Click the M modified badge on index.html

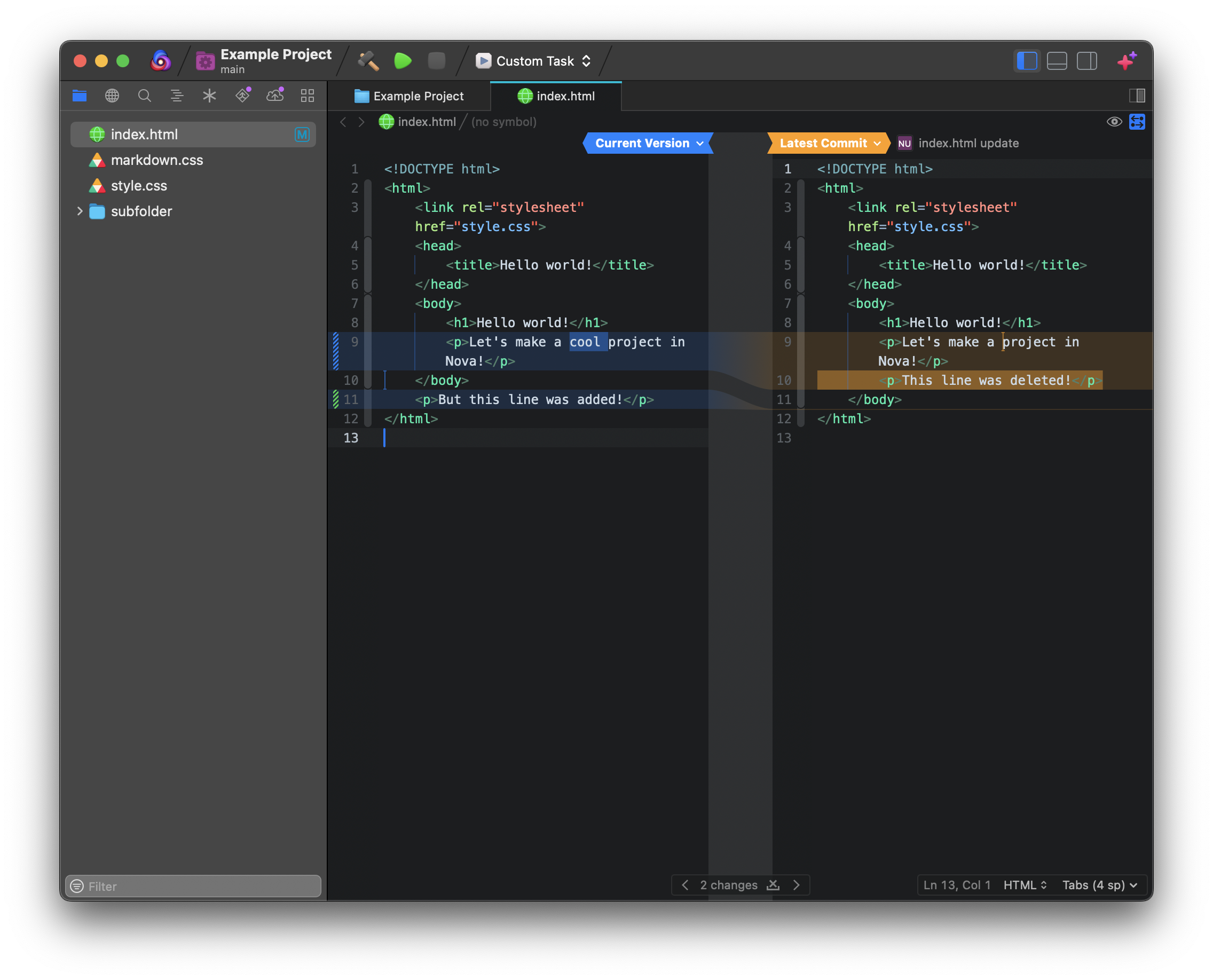tap(302, 135)
